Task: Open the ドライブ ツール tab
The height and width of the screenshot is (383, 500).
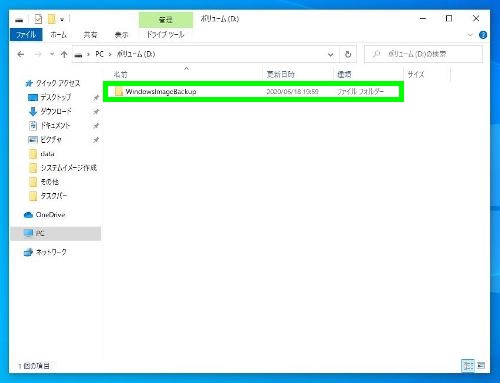Action: tap(165, 35)
